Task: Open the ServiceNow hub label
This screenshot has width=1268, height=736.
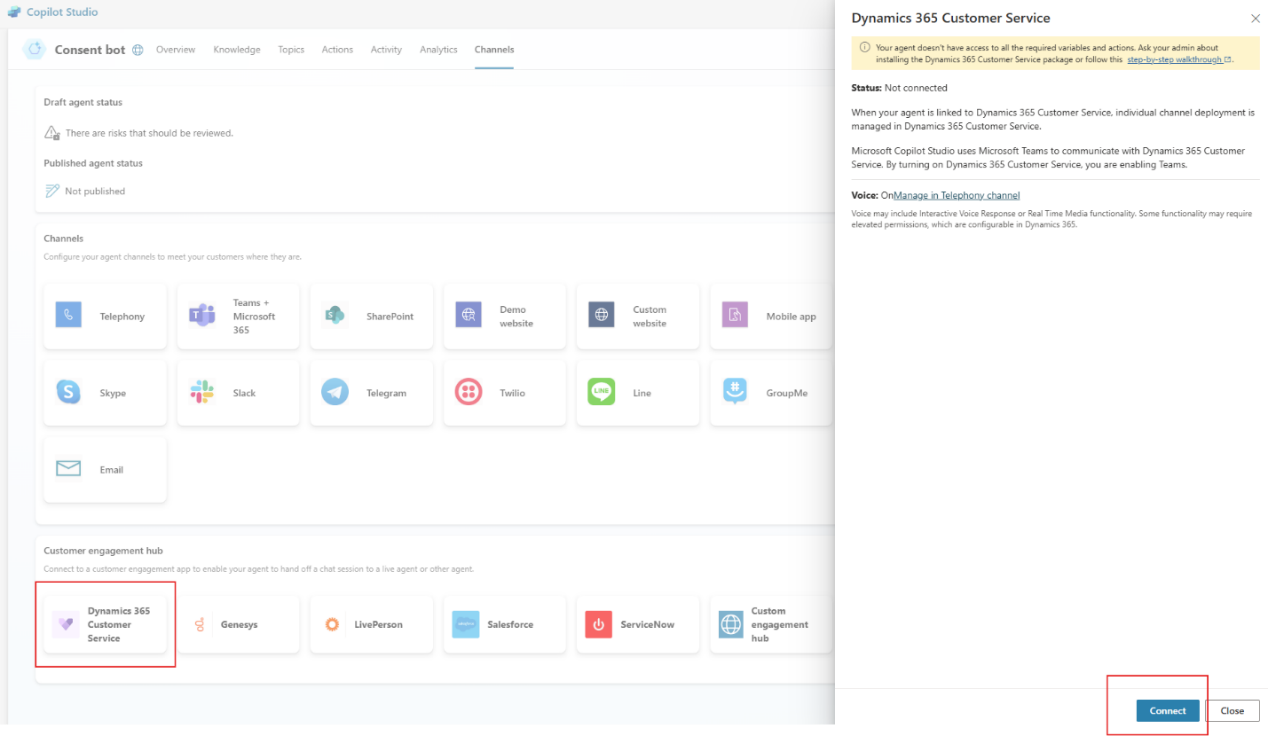Action: pyautogui.click(x=647, y=625)
